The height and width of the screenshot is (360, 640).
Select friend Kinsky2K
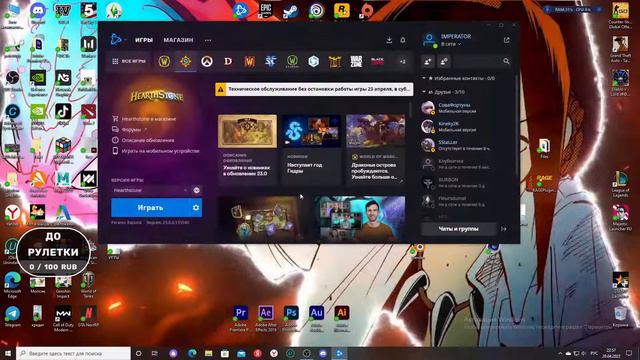coord(465,126)
